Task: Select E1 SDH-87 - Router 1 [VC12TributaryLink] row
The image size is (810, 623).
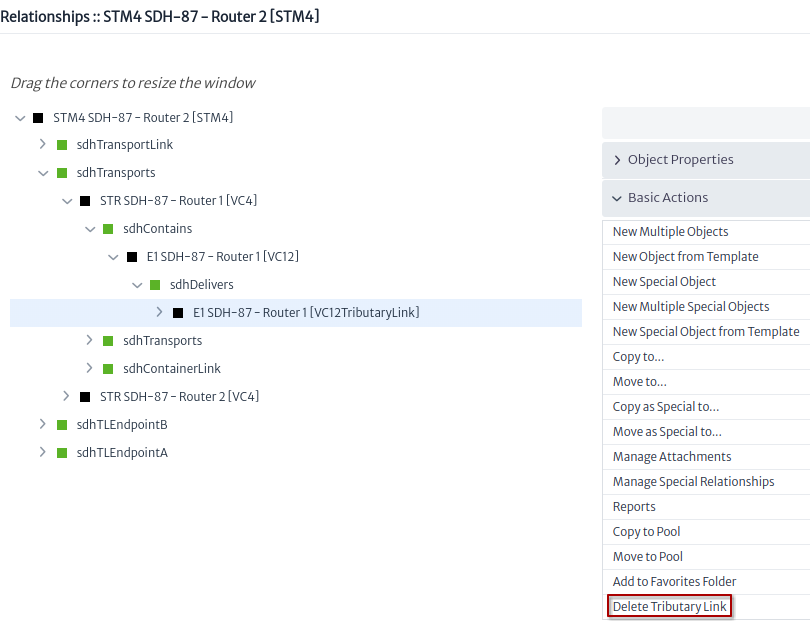Action: (x=296, y=313)
